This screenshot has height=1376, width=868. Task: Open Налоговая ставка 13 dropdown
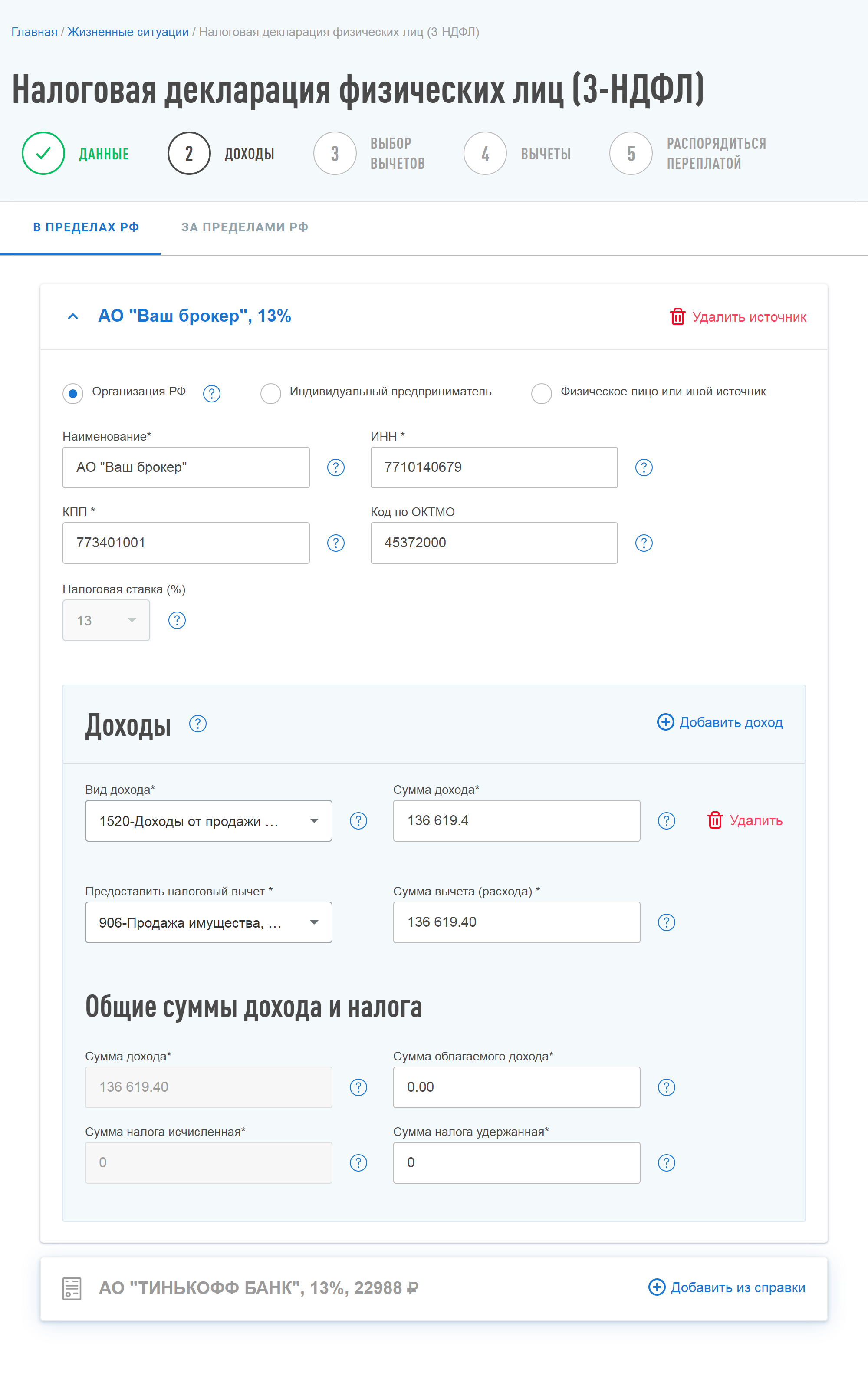[x=106, y=620]
